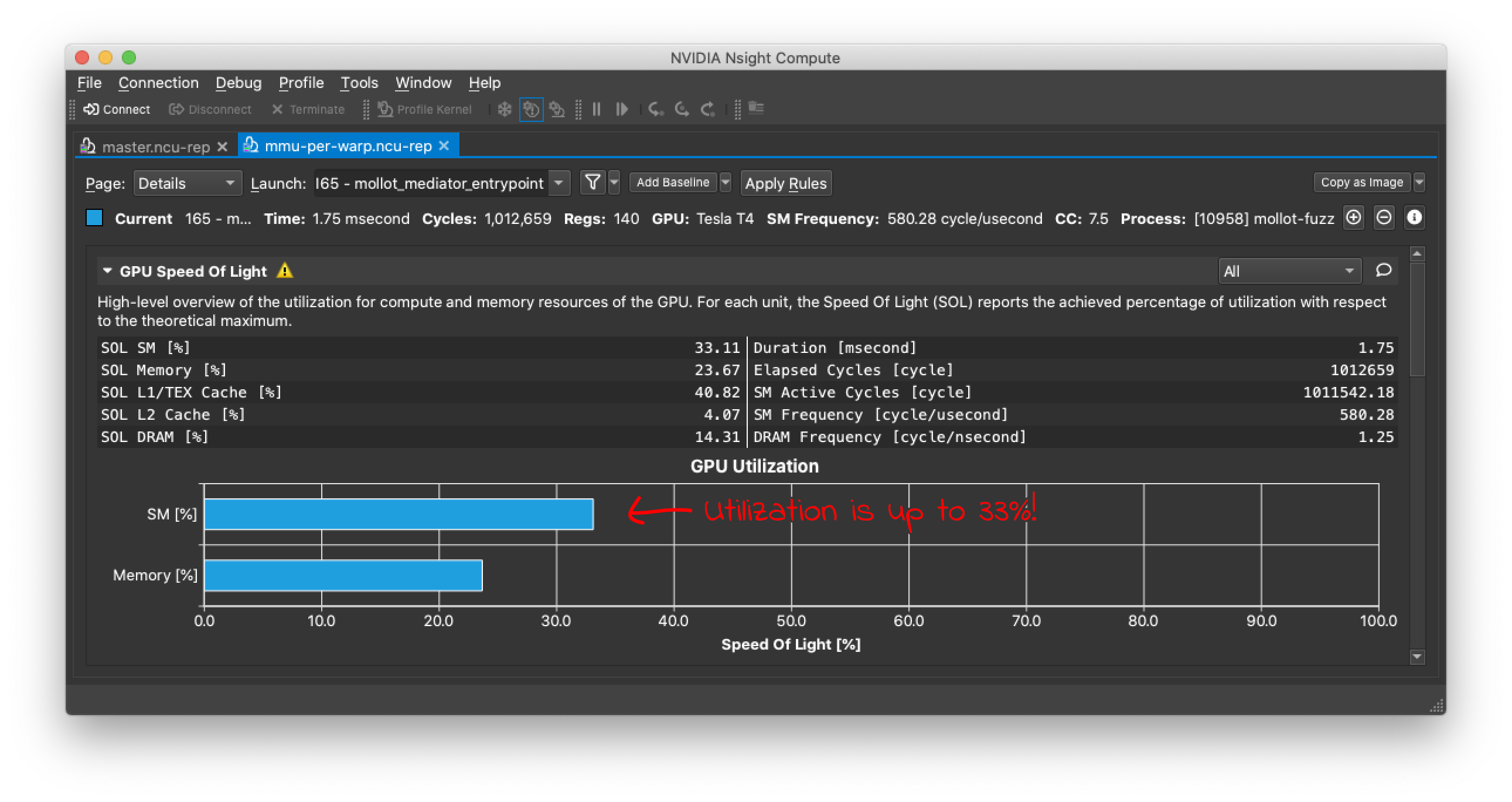Toggle the highlighted auto-profile toolbar icon
This screenshot has height=802, width=1512.
pyautogui.click(x=531, y=110)
